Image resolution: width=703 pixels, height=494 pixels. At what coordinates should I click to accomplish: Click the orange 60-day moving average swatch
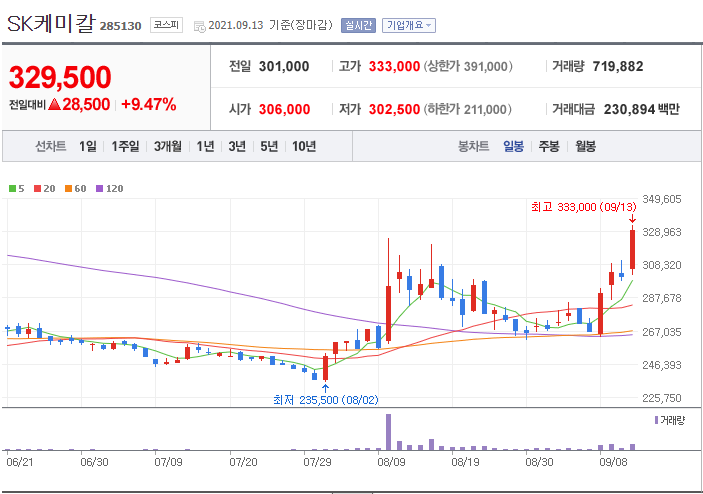(69, 189)
